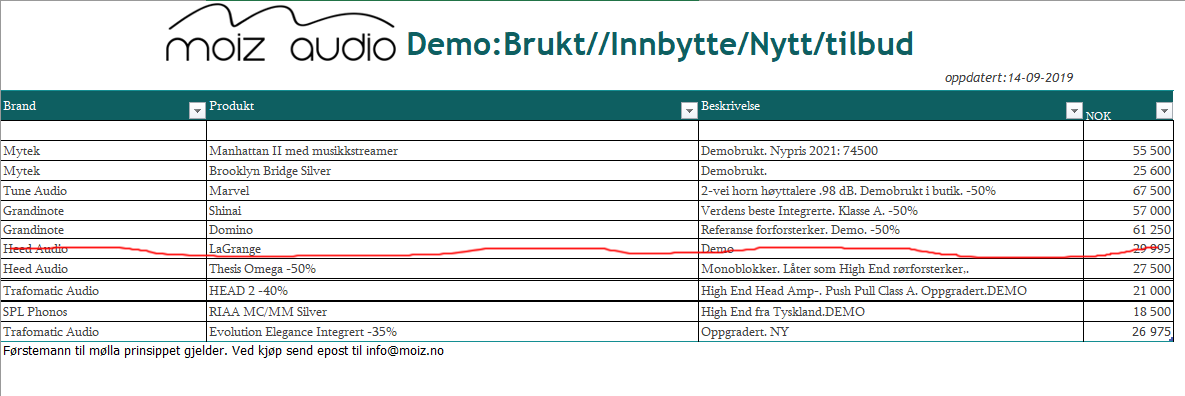The image size is (1185, 396).
Task: Select Trafomatic Audio cell in HEAD 2 row
Action: tap(104, 291)
